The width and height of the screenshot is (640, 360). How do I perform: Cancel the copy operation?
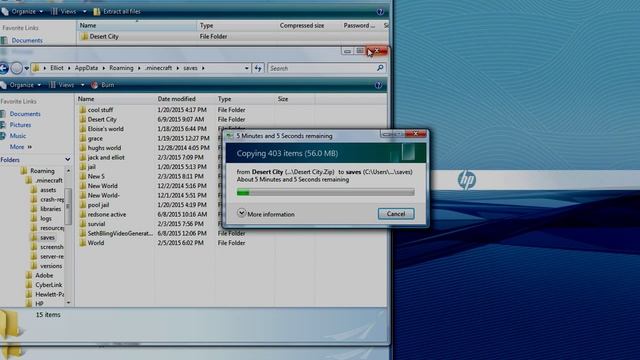(x=396, y=214)
